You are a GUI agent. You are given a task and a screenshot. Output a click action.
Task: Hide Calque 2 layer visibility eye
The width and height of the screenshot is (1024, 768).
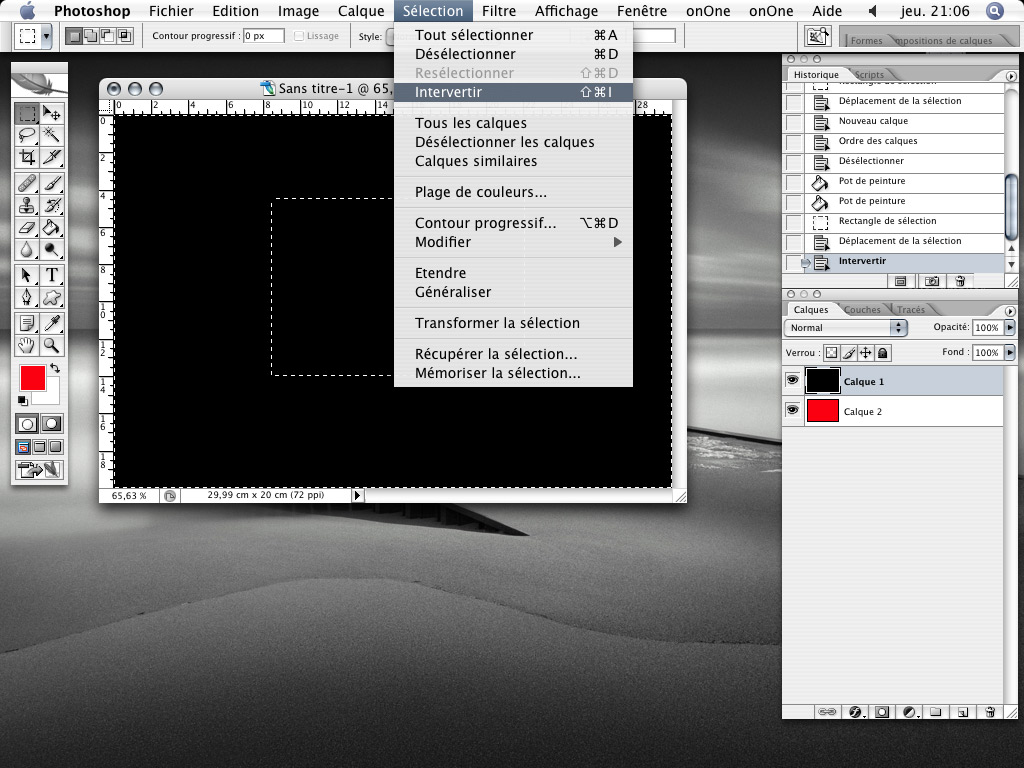(793, 410)
